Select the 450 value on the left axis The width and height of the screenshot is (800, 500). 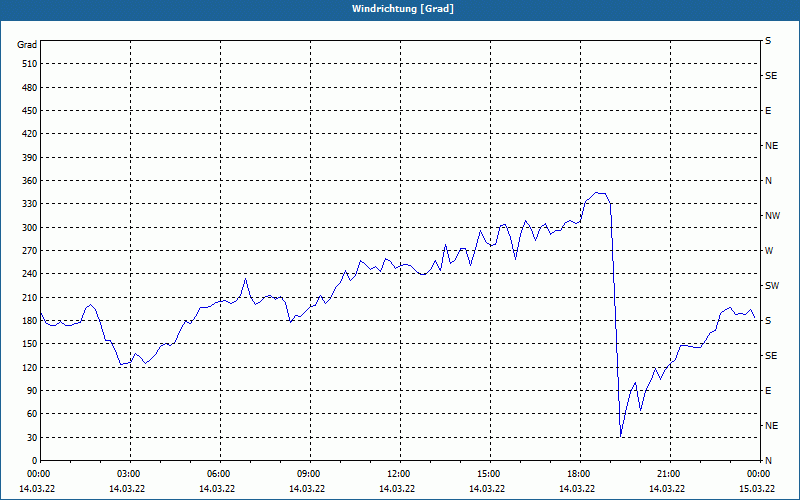(x=30, y=111)
